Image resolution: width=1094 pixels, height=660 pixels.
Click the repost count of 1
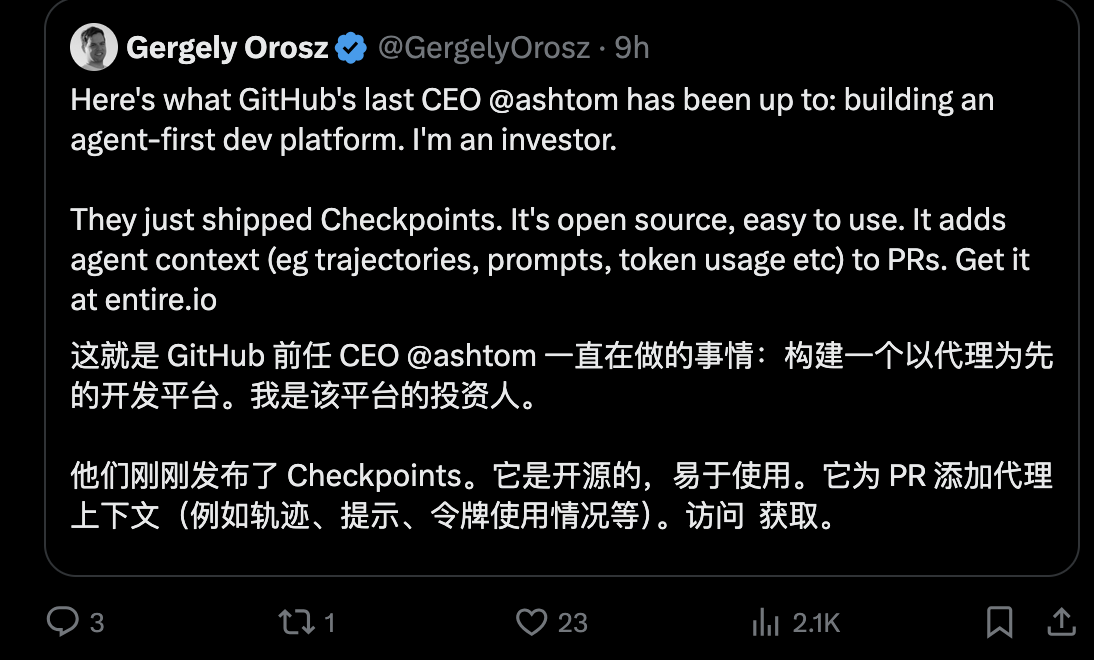(330, 623)
